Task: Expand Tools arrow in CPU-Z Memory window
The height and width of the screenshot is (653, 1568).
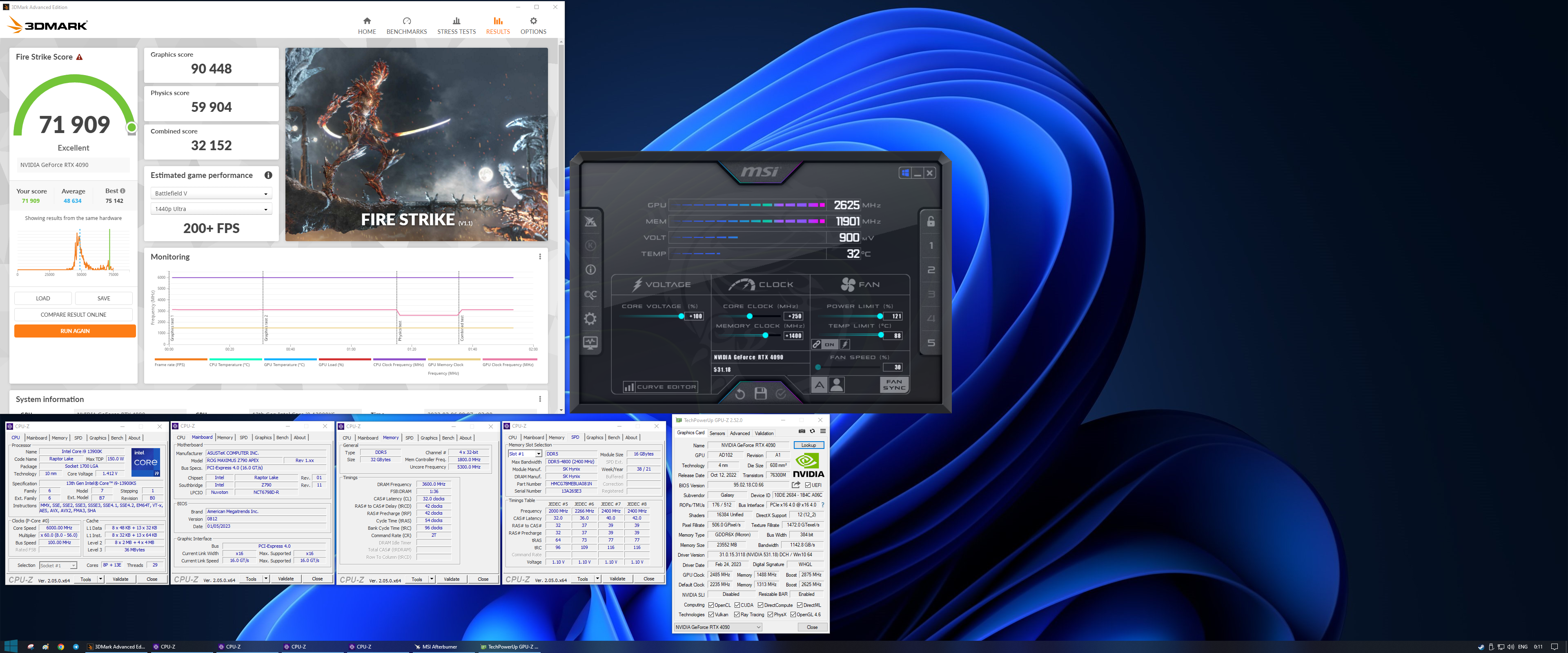Action: [x=432, y=580]
